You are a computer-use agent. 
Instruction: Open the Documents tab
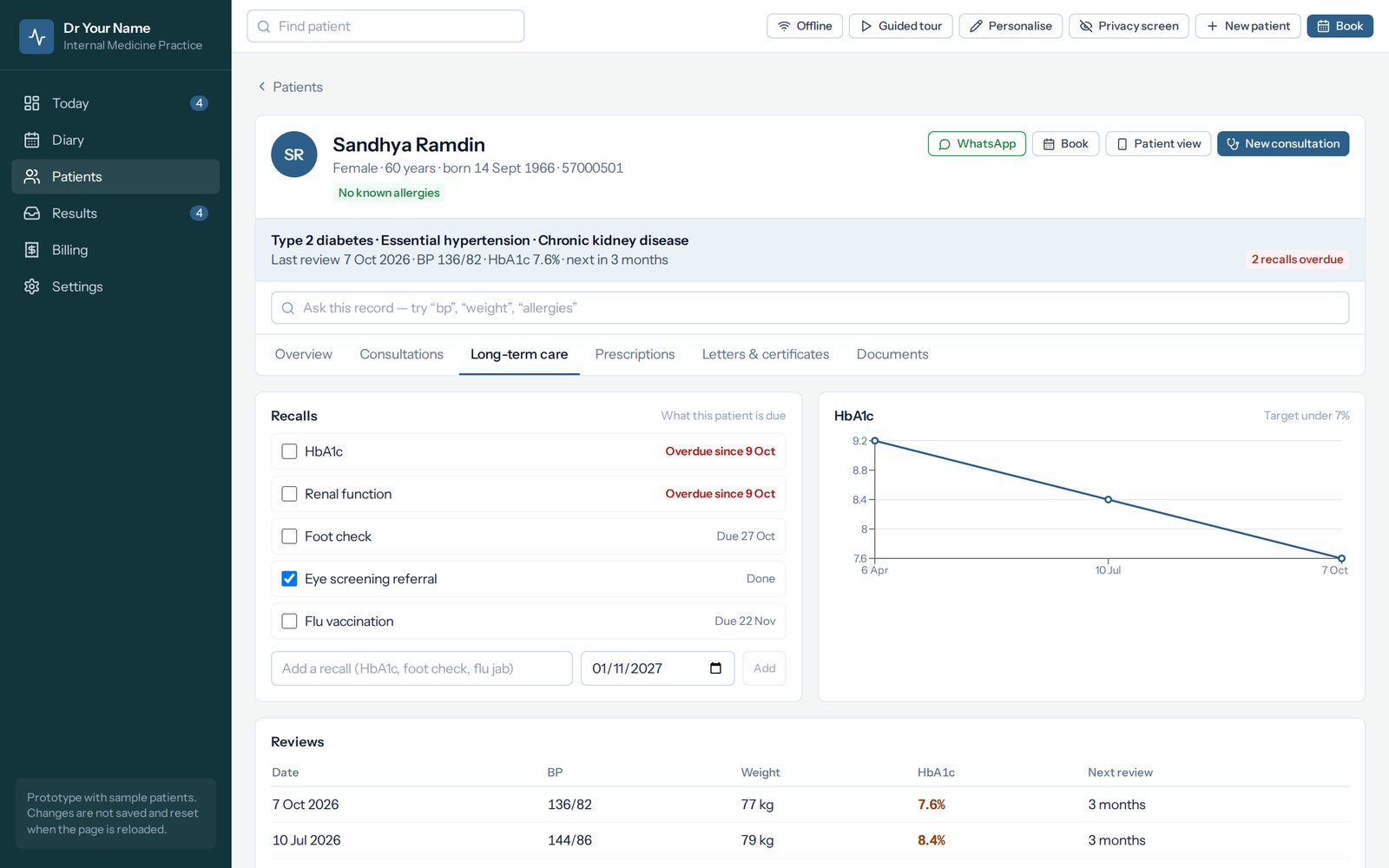892,354
